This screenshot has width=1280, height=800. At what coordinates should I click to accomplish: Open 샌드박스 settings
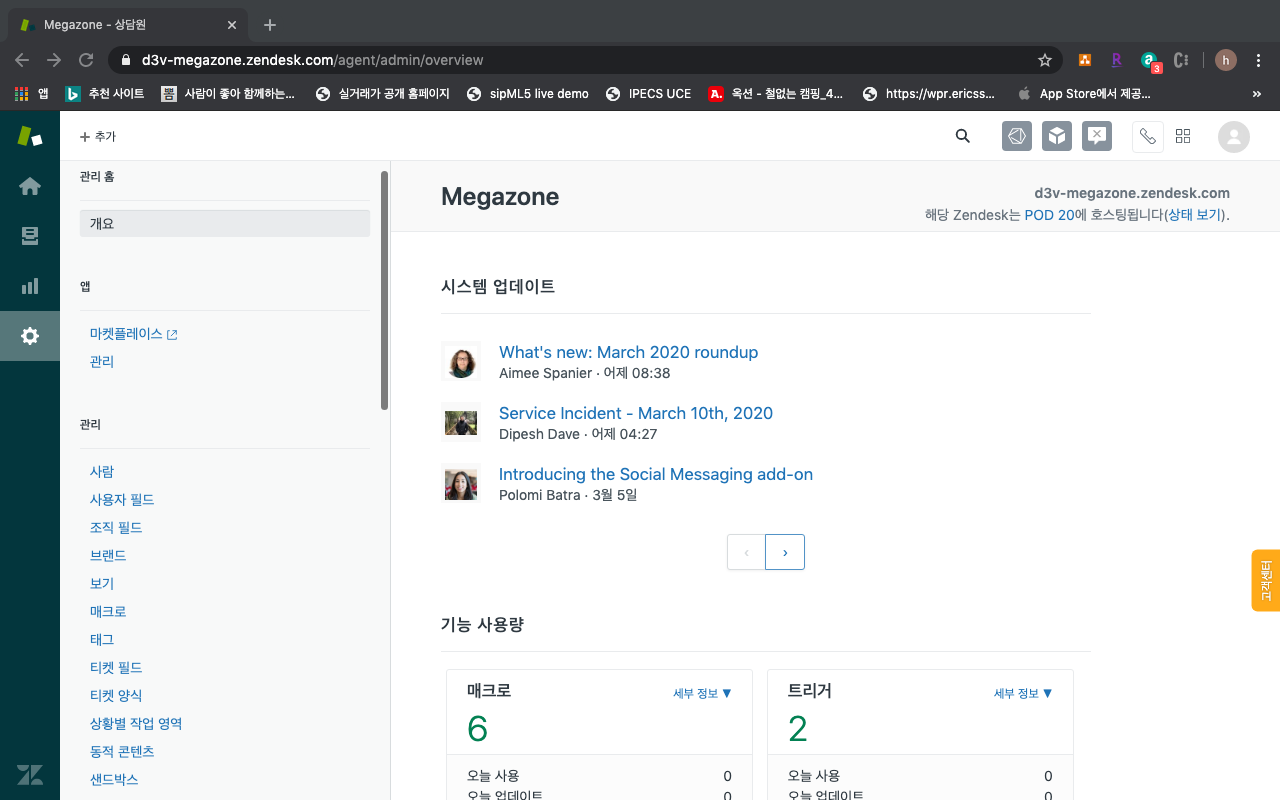coord(114,779)
